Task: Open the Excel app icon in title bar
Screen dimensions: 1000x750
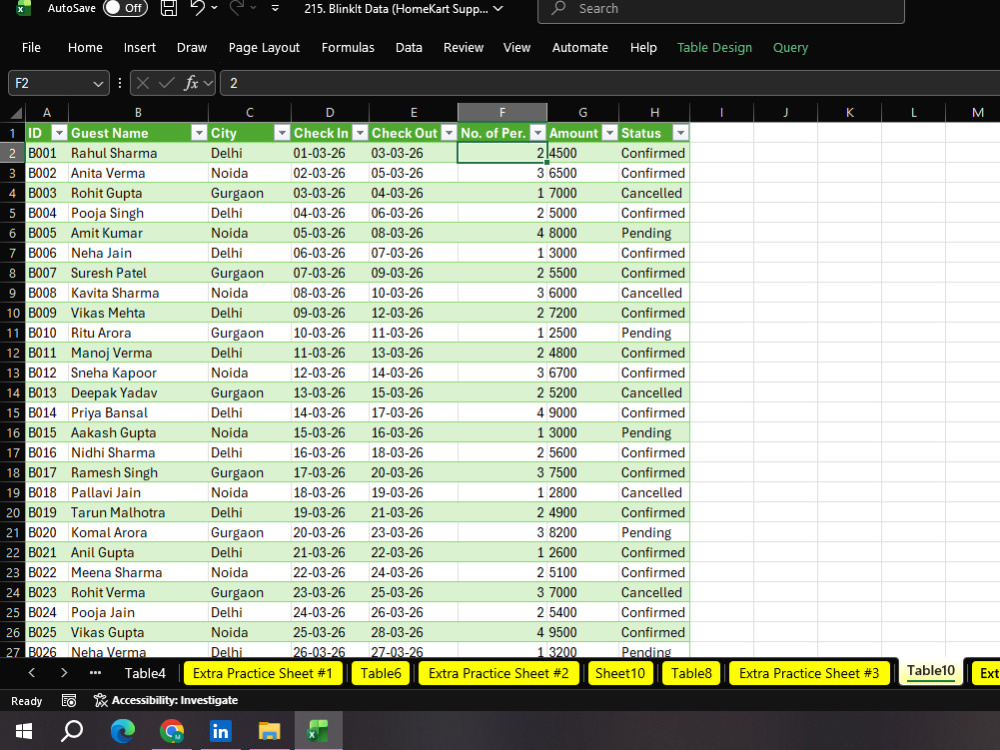Action: [24, 8]
